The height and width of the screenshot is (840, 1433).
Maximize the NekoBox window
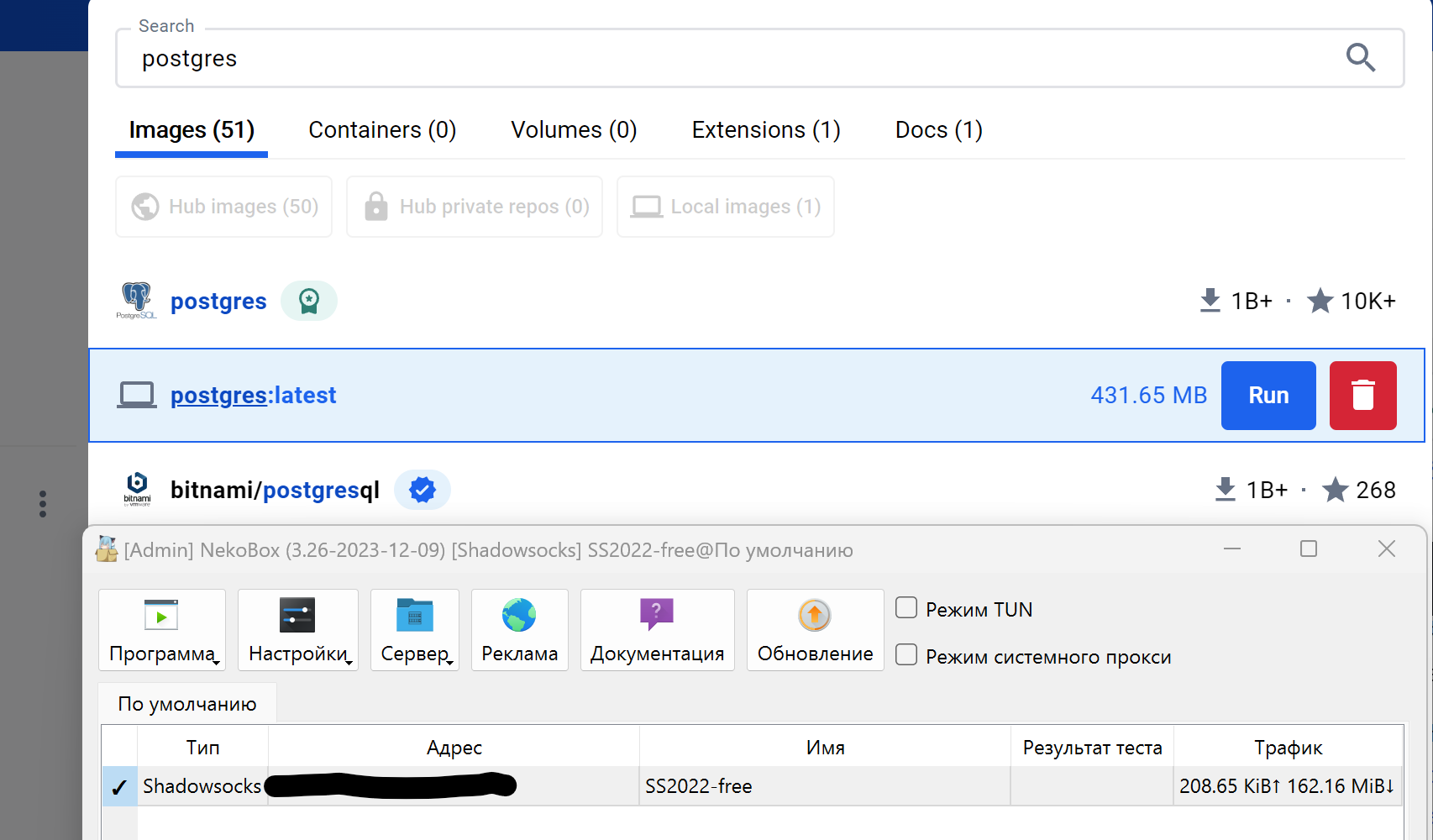tap(1309, 549)
